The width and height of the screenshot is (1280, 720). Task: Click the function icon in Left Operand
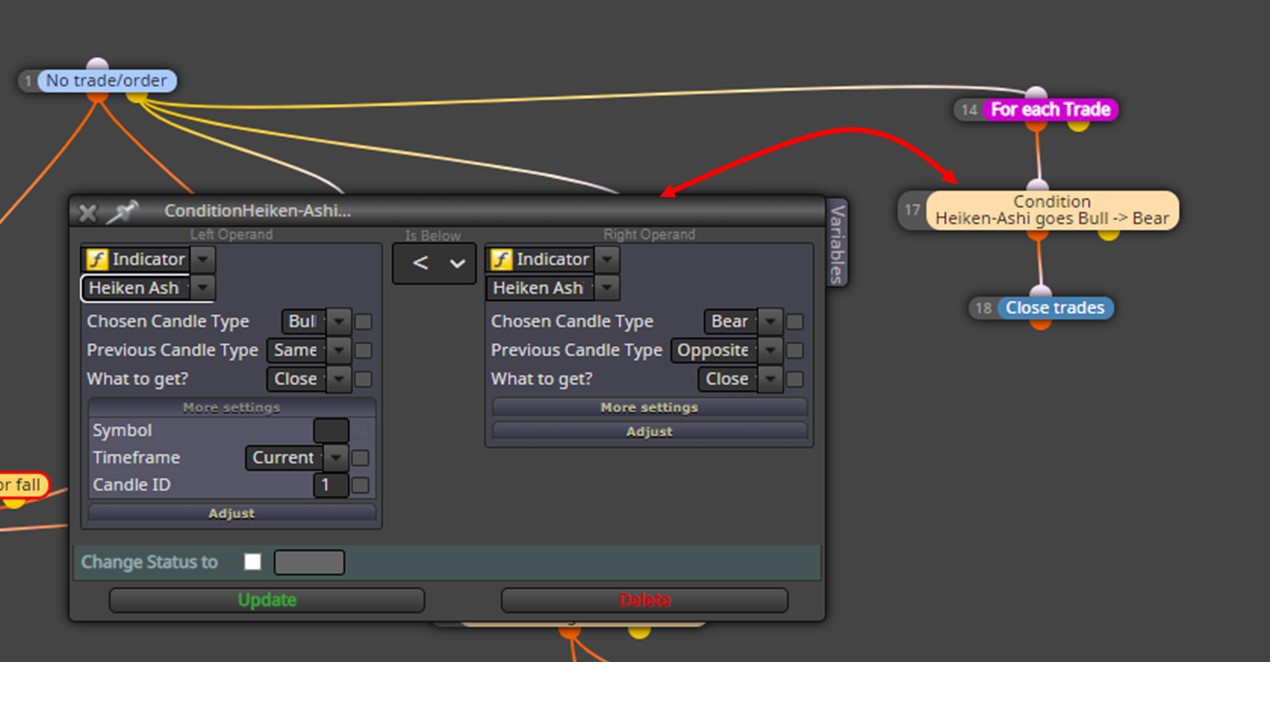pyautogui.click(x=96, y=260)
